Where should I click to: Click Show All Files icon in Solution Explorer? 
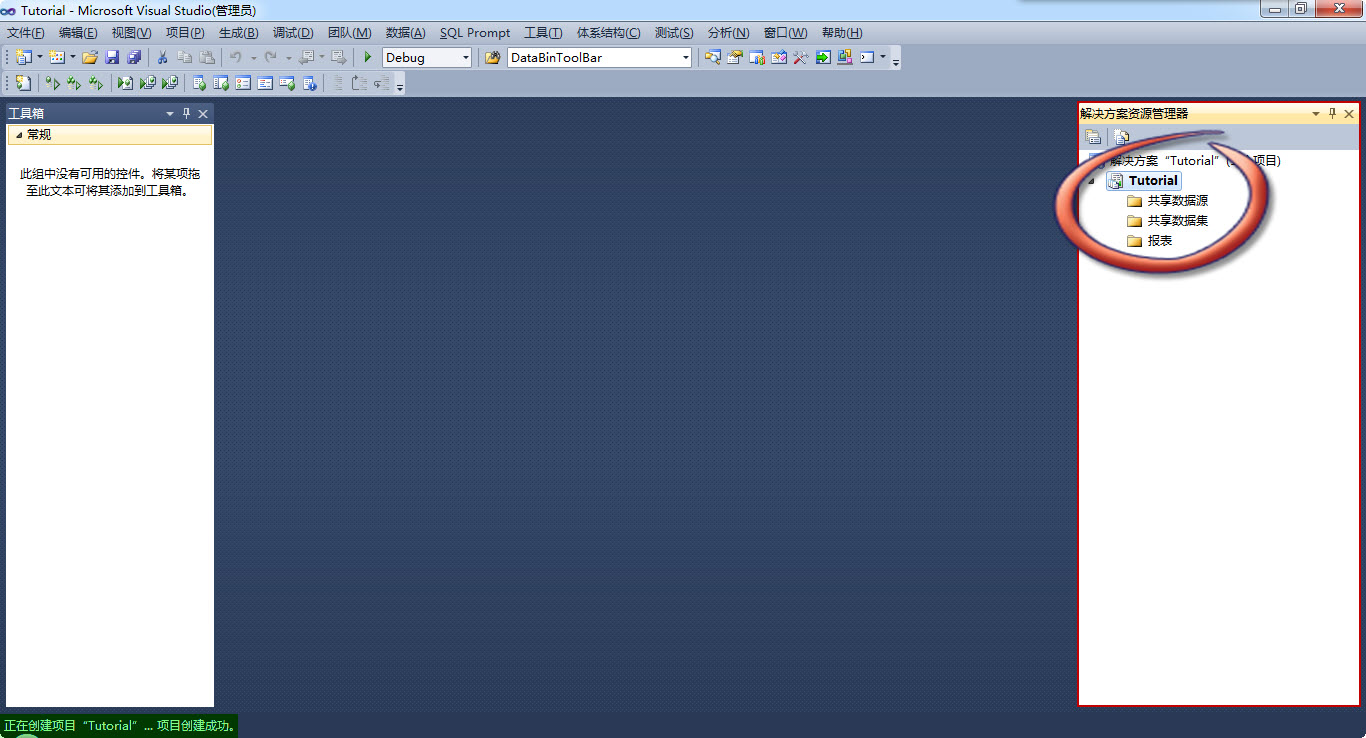(x=1121, y=137)
